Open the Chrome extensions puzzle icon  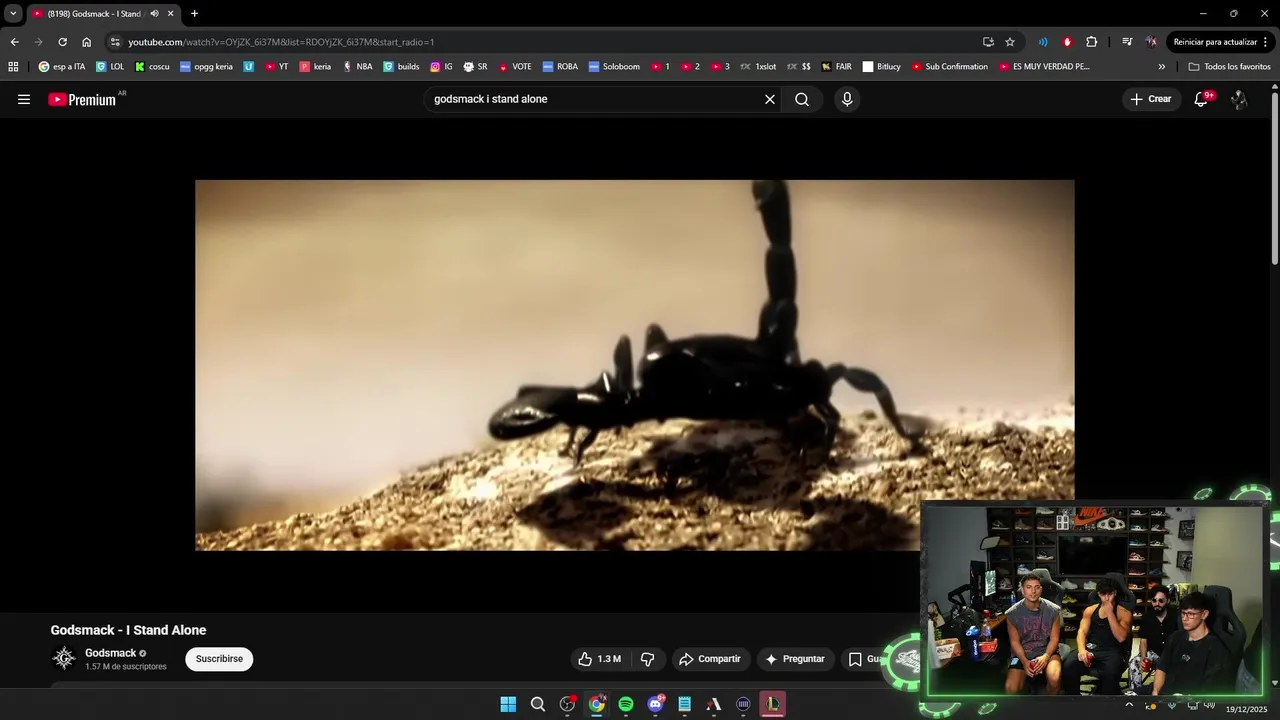click(1091, 42)
